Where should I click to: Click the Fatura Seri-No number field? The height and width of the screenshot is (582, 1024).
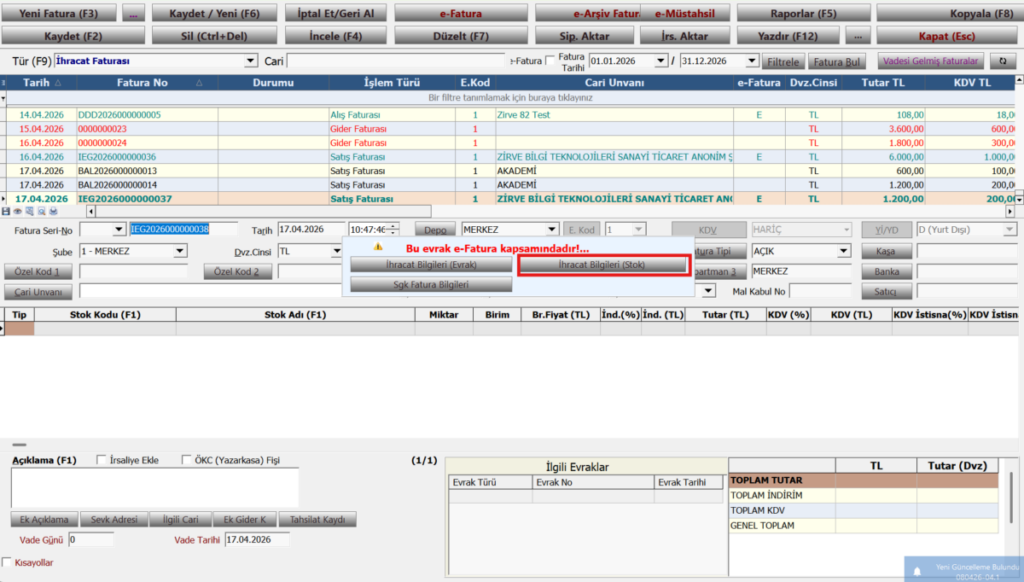(x=184, y=229)
